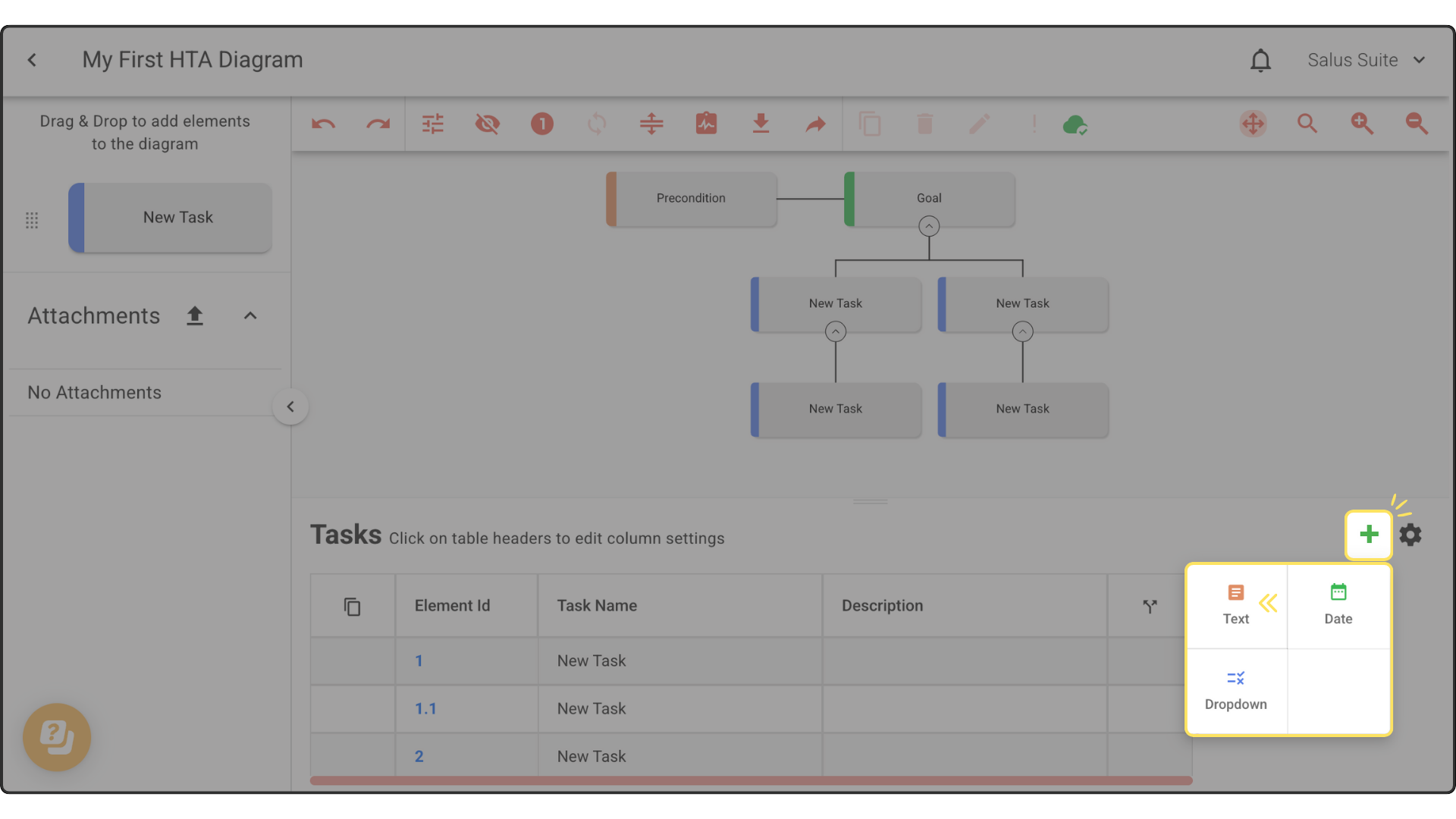Click the zoom in magnifier icon
This screenshot has height=819, width=1456.
tap(1362, 124)
